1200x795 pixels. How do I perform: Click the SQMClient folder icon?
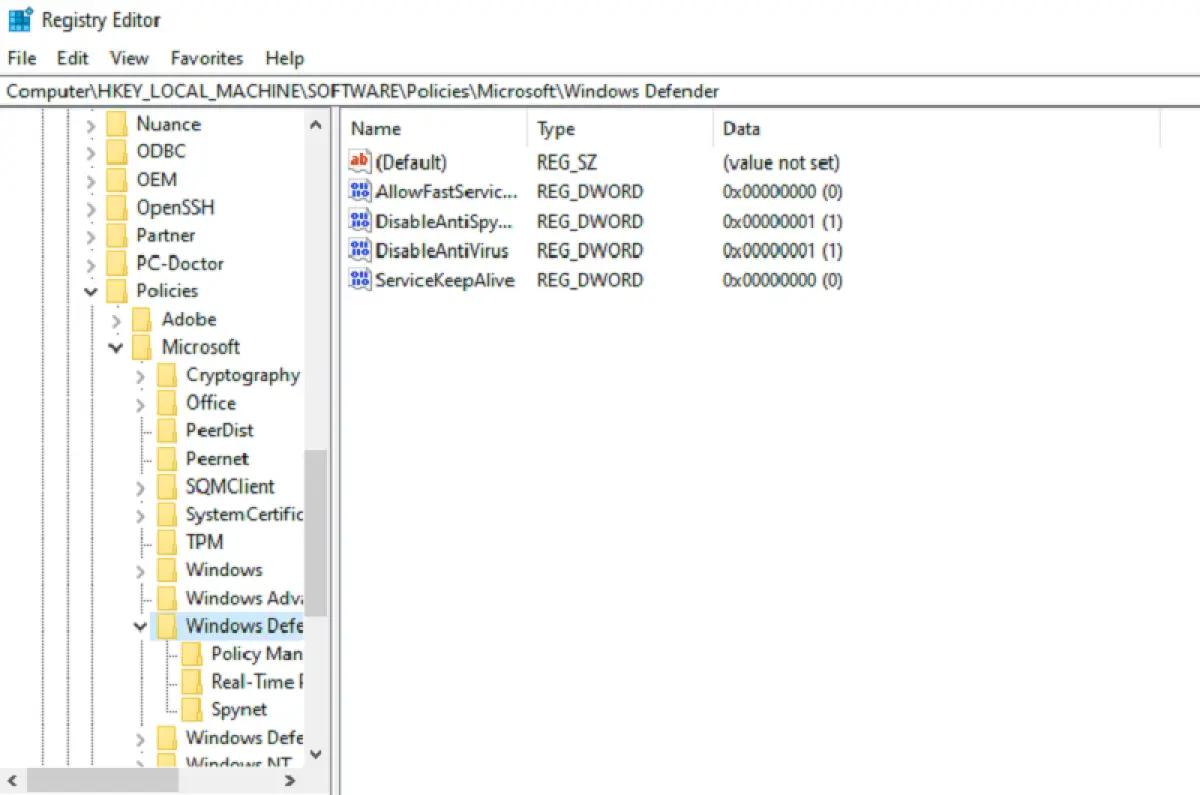[168, 487]
